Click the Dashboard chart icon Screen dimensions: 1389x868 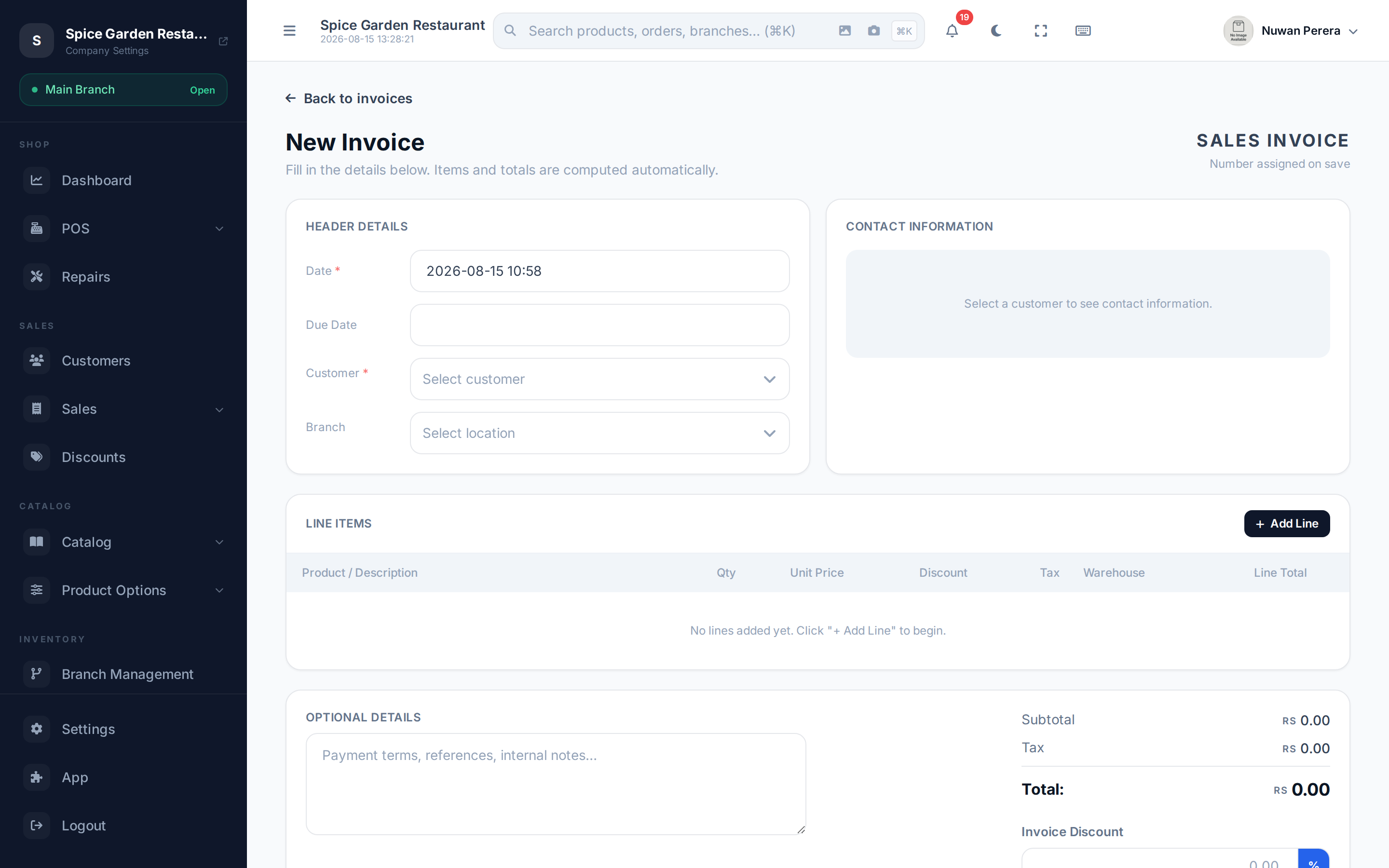point(37,180)
